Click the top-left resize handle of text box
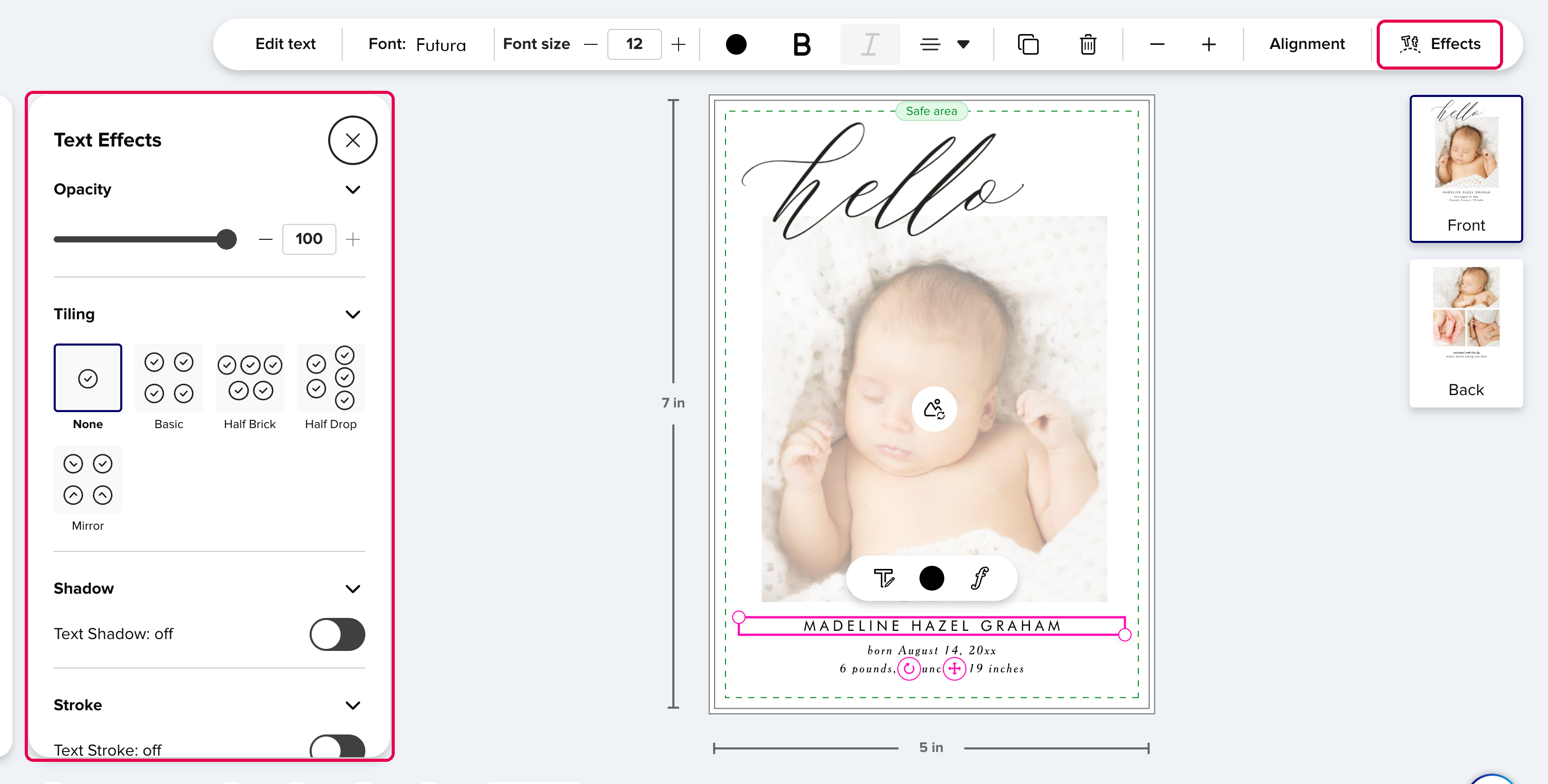This screenshot has height=784, width=1548. pos(738,617)
